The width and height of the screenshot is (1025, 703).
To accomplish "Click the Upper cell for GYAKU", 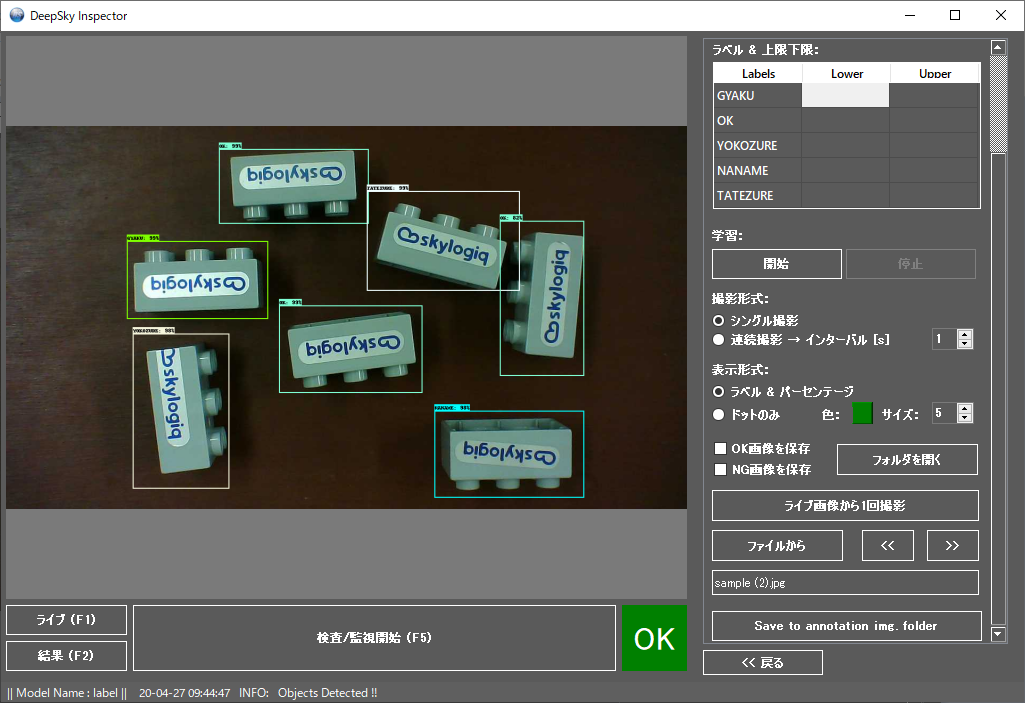I will [x=934, y=95].
